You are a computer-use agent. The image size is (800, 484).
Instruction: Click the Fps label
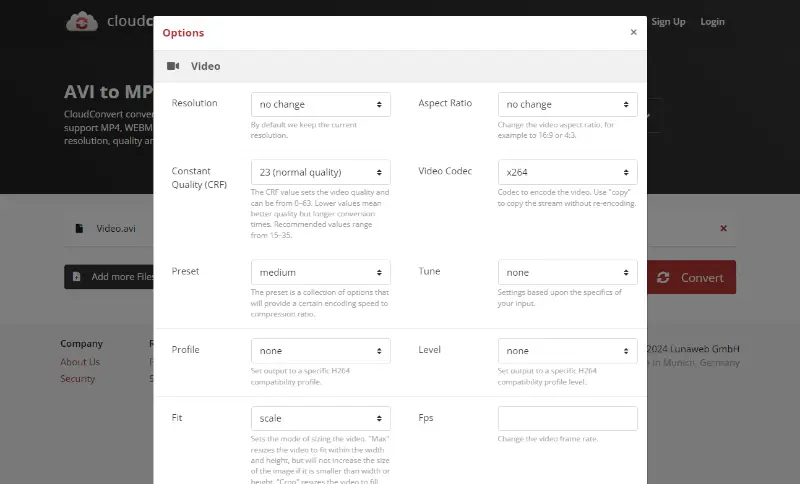pos(426,418)
